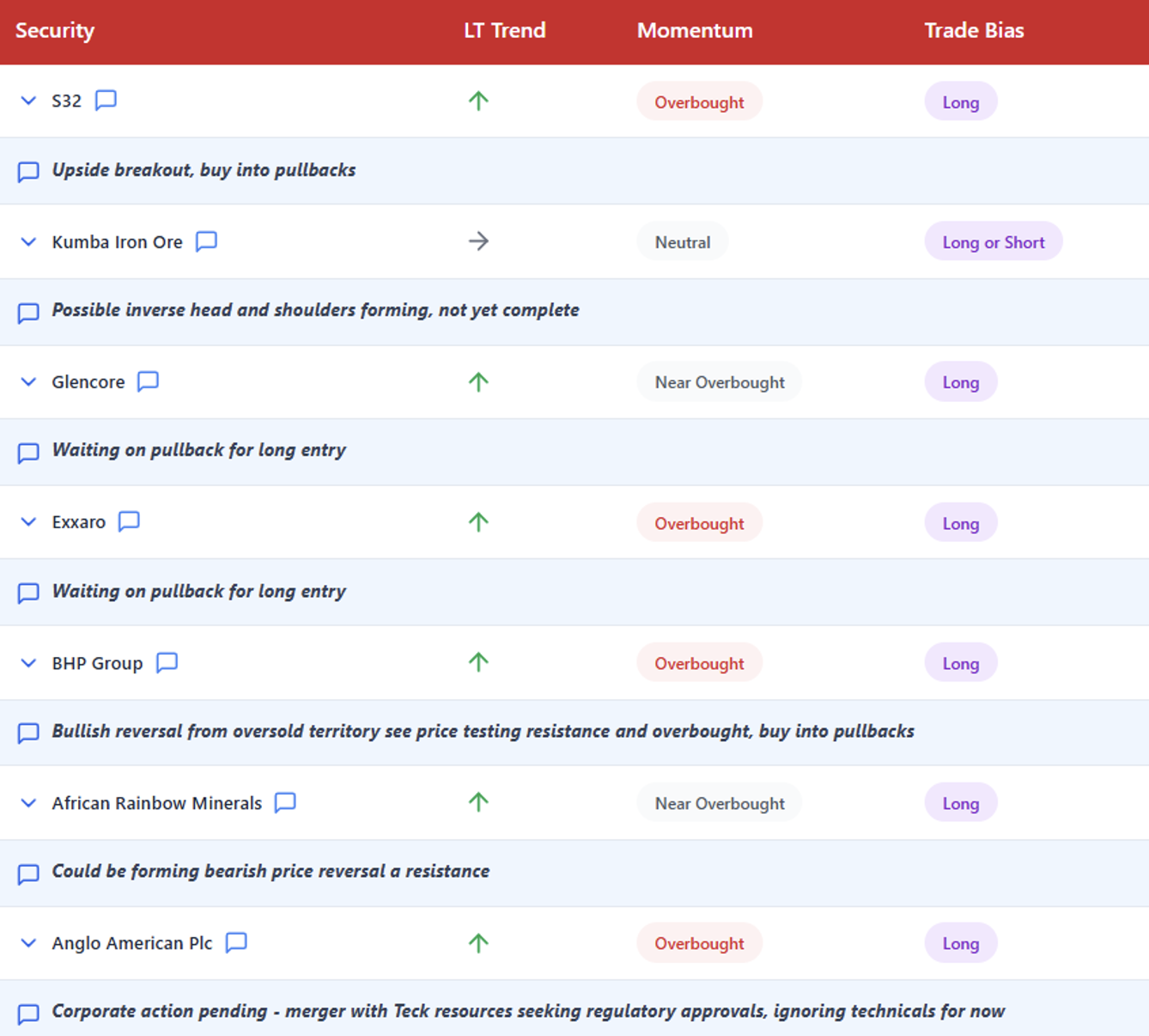The height and width of the screenshot is (1036, 1149).
Task: Toggle the Glencore row chevron
Action: coord(28,382)
